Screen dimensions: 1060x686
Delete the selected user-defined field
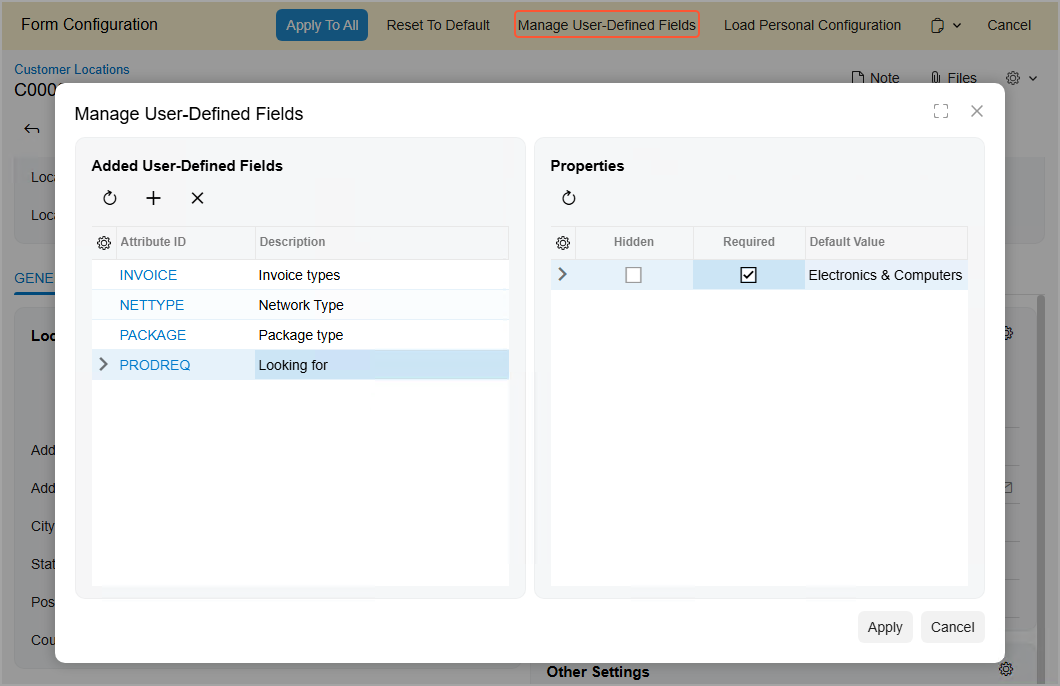point(197,198)
